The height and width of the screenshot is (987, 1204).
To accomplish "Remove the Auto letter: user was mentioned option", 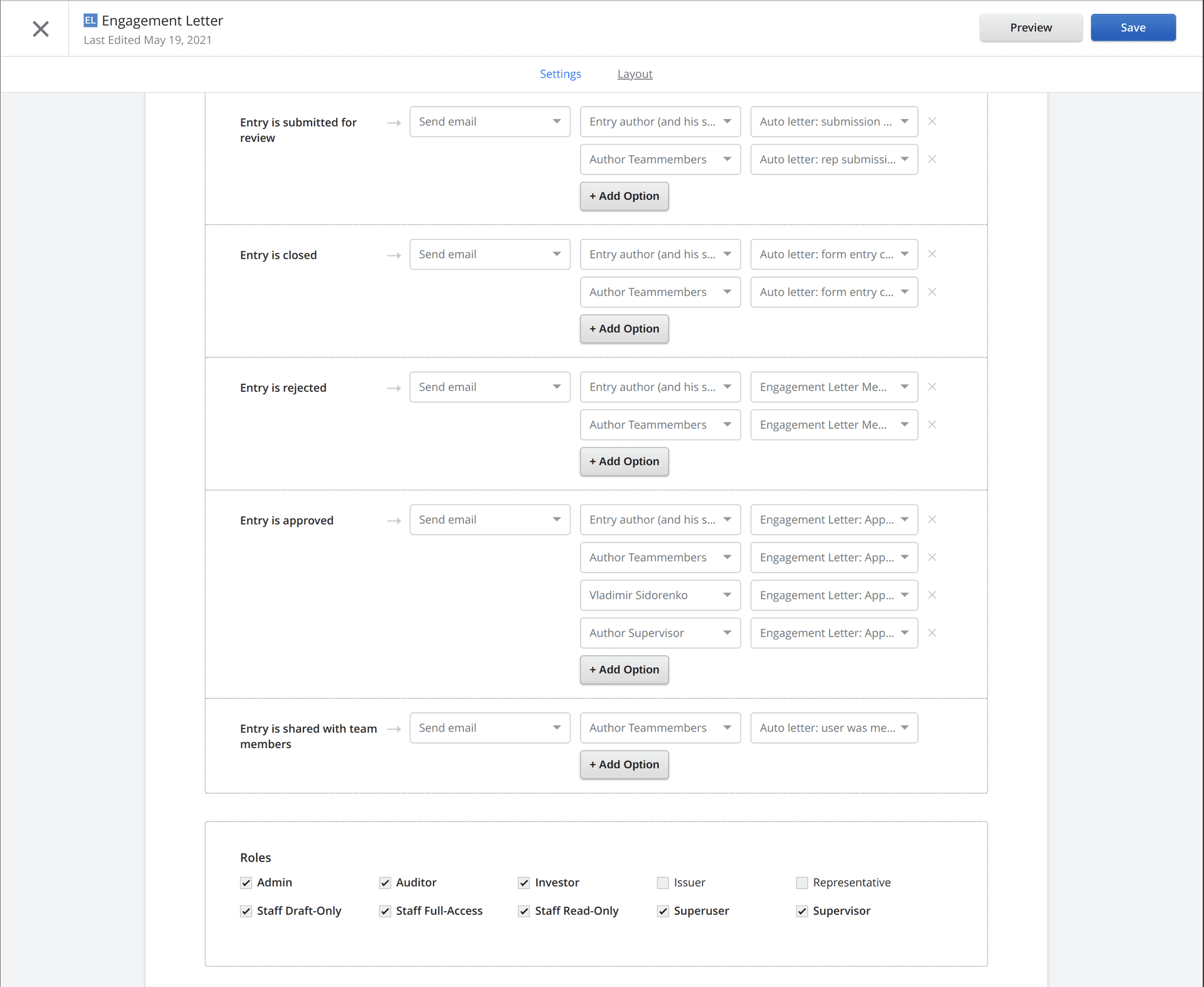I will click(932, 727).
